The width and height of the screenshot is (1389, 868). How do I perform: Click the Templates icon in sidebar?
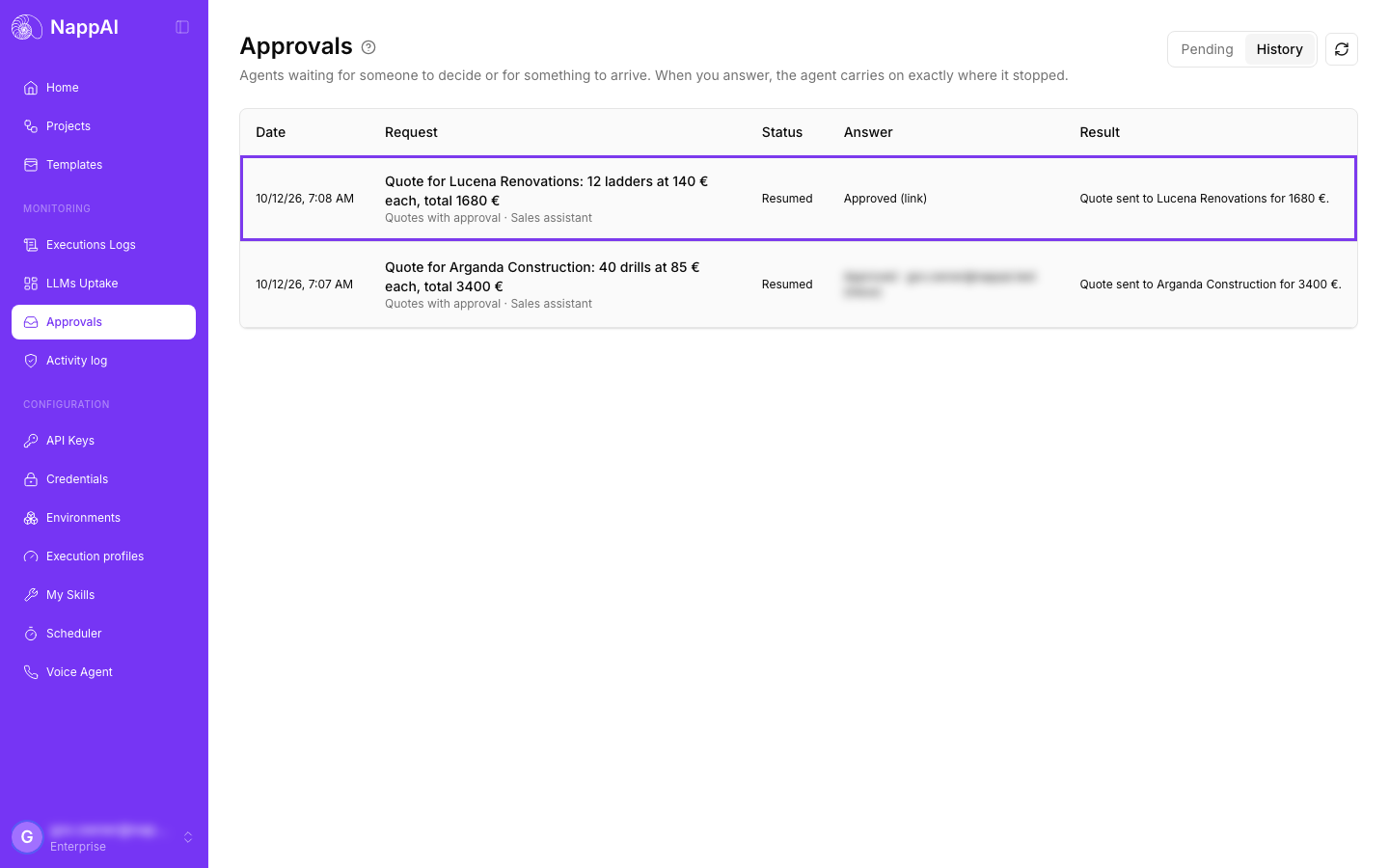[x=31, y=165]
